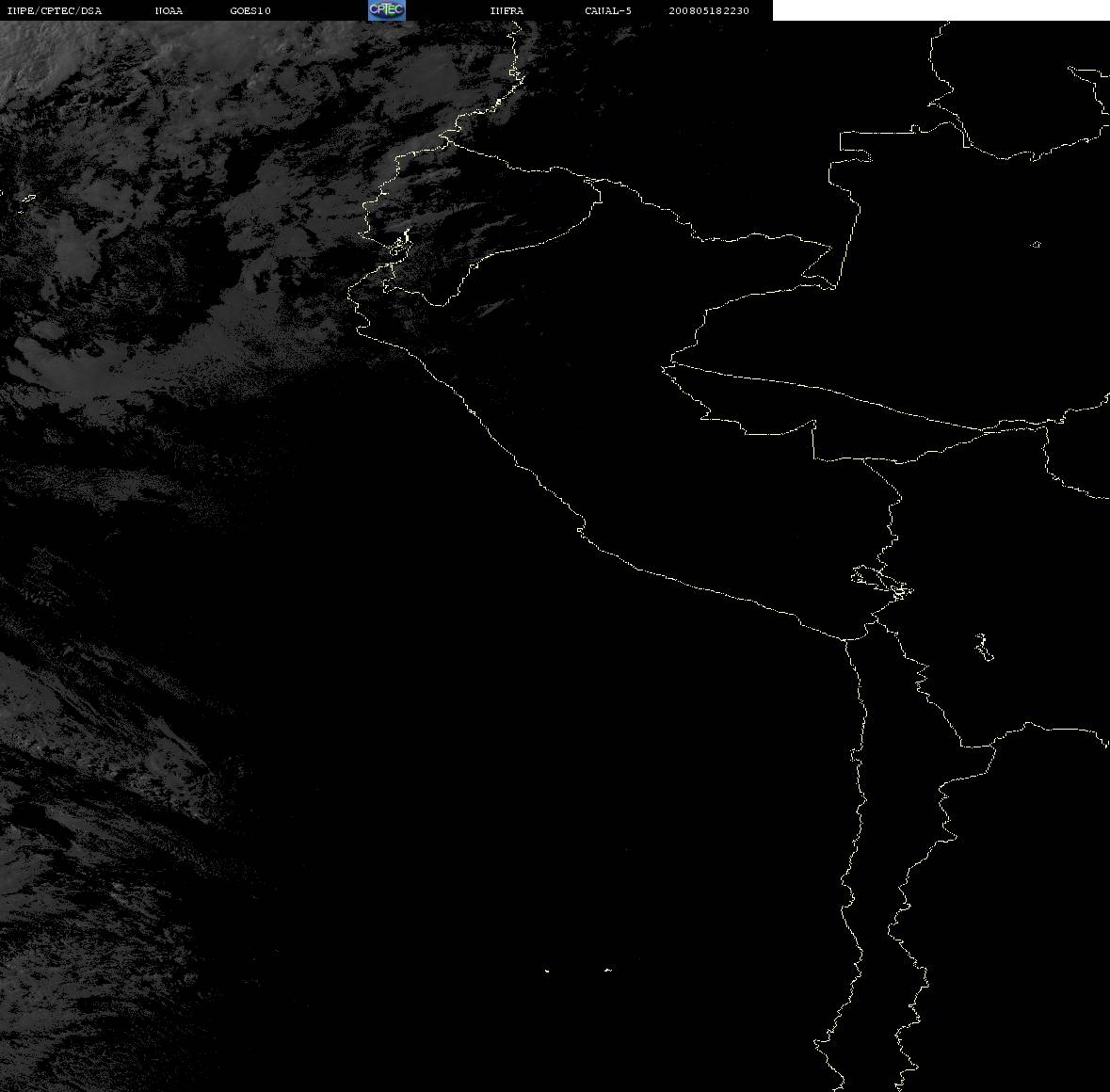Viewport: 1110px width, 1092px height.
Task: Select the INFRA channel type label
Action: click(x=507, y=10)
